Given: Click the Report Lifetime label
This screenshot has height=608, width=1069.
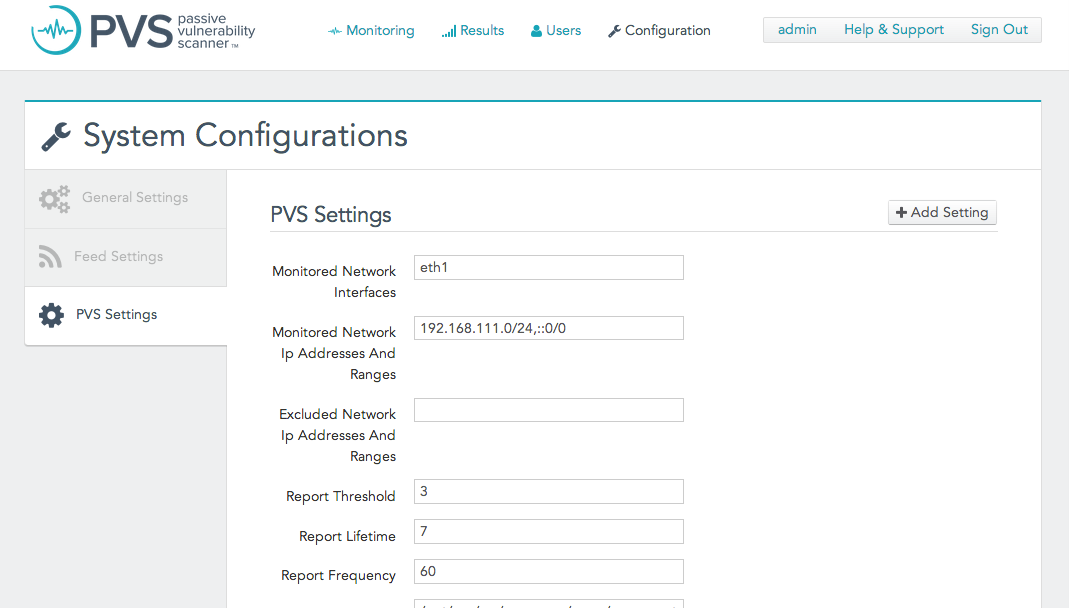Looking at the screenshot, I should (347, 536).
